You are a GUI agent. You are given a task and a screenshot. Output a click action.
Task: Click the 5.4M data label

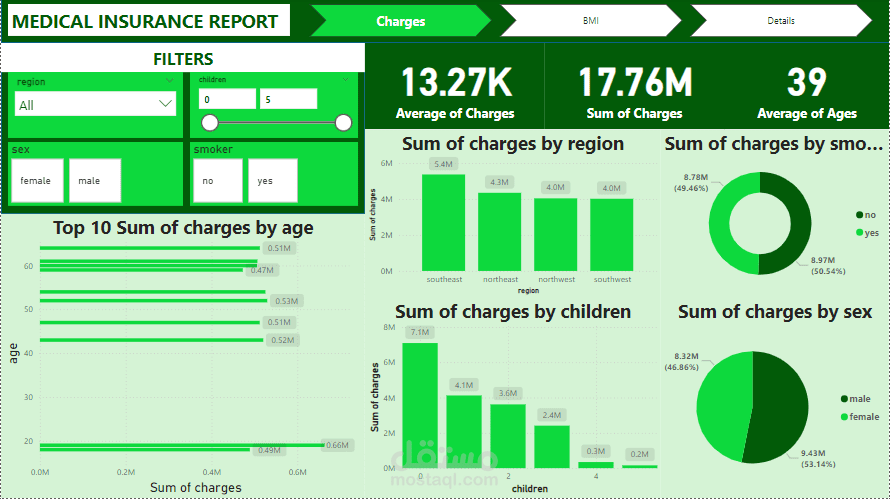[443, 164]
